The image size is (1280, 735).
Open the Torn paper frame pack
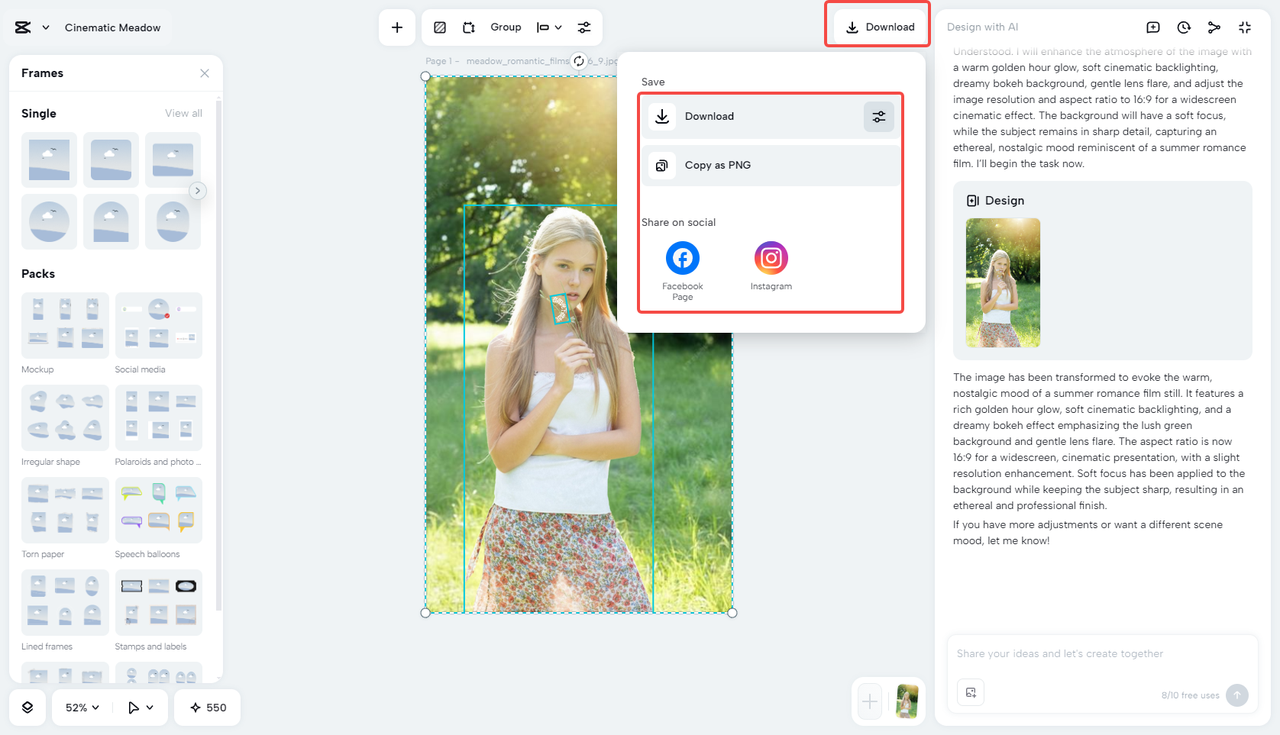click(65, 510)
